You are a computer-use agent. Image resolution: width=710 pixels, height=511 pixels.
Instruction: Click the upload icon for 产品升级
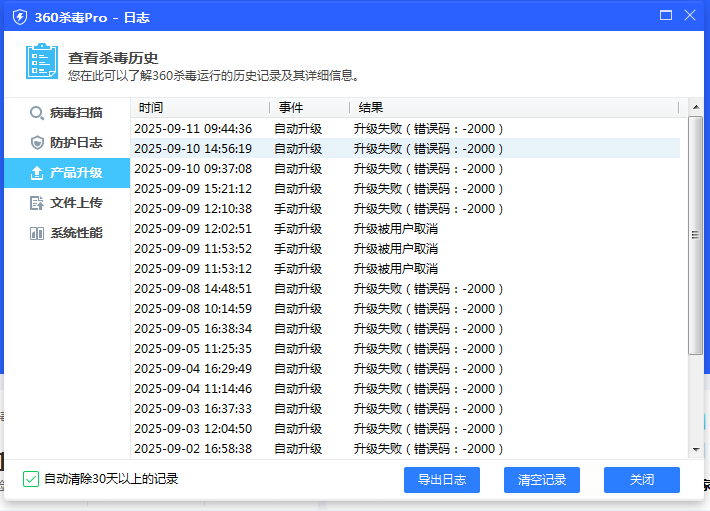(x=37, y=173)
